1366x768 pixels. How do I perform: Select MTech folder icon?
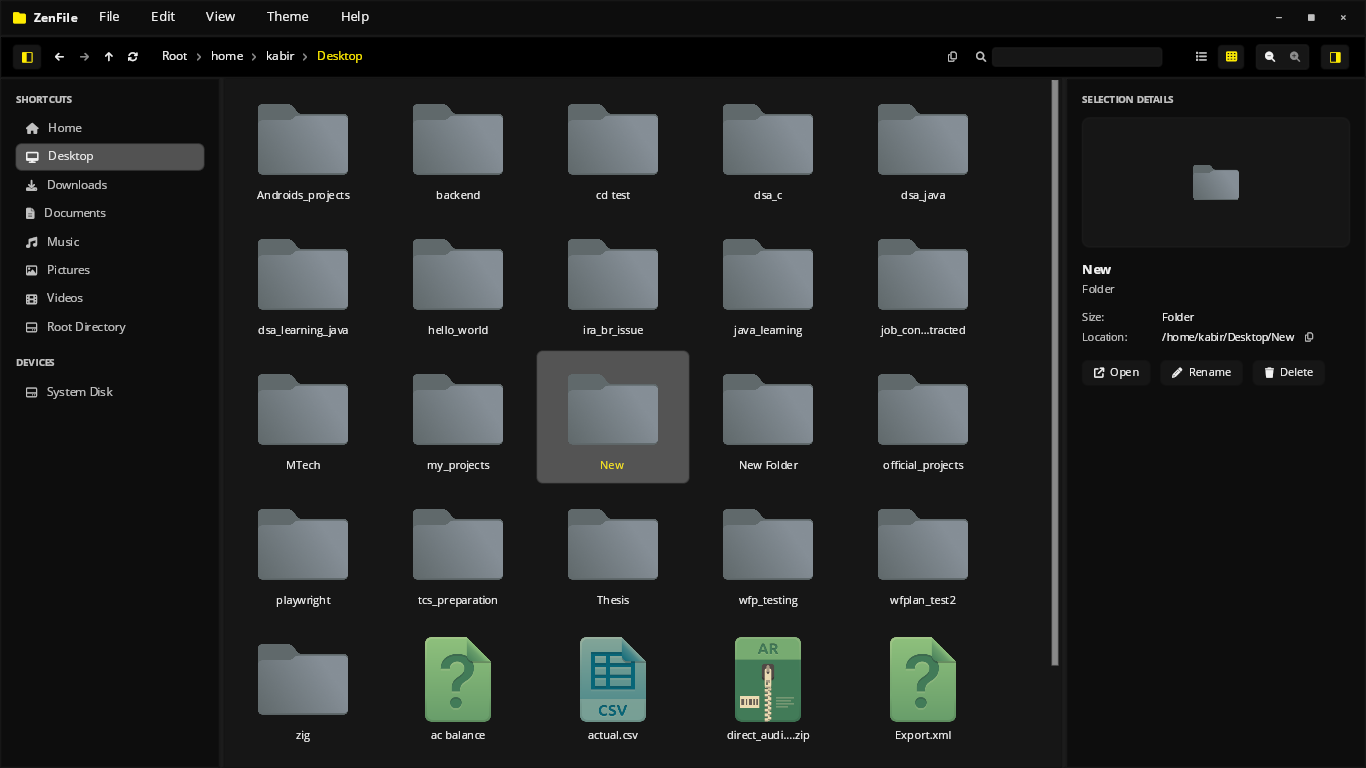click(303, 410)
